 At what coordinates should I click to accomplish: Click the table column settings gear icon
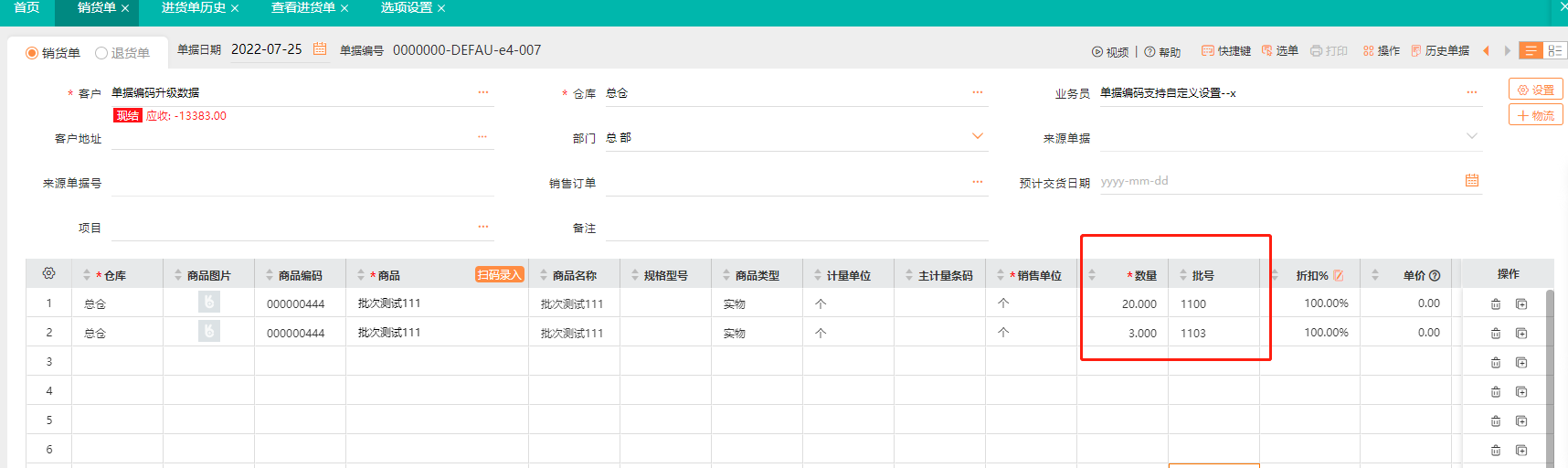click(x=49, y=273)
